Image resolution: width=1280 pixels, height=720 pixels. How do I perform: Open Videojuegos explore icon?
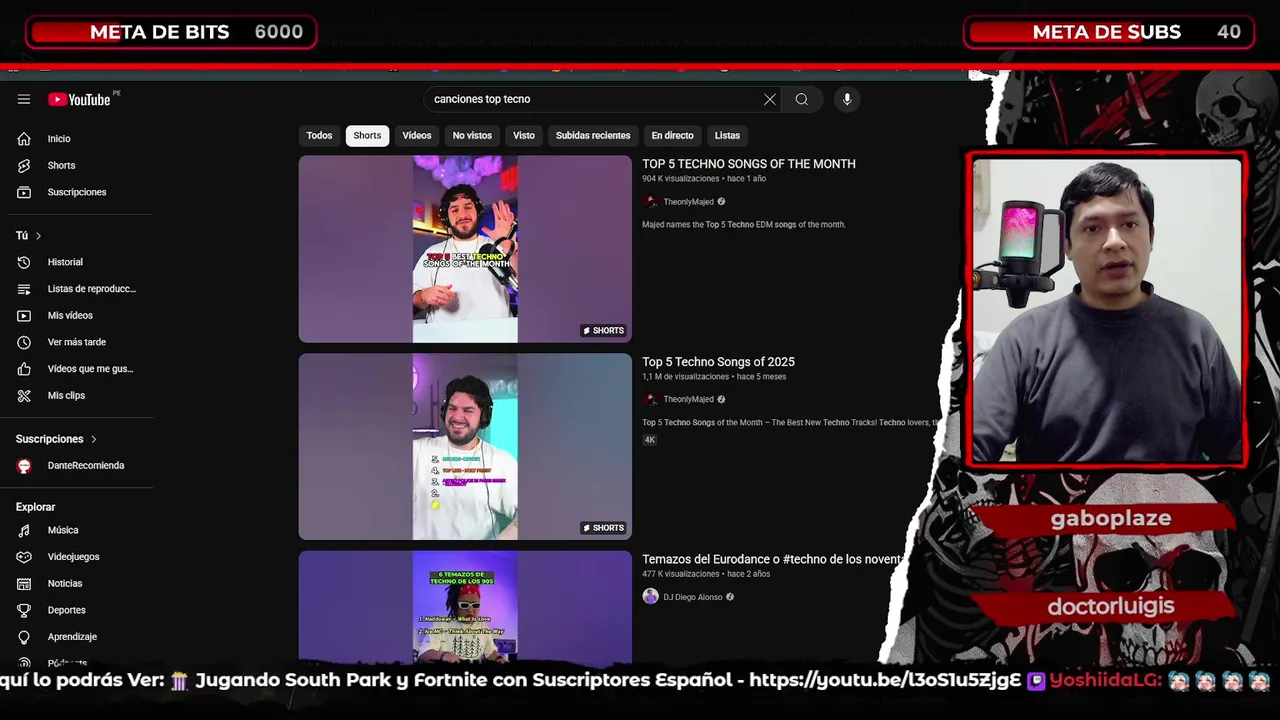click(24, 557)
